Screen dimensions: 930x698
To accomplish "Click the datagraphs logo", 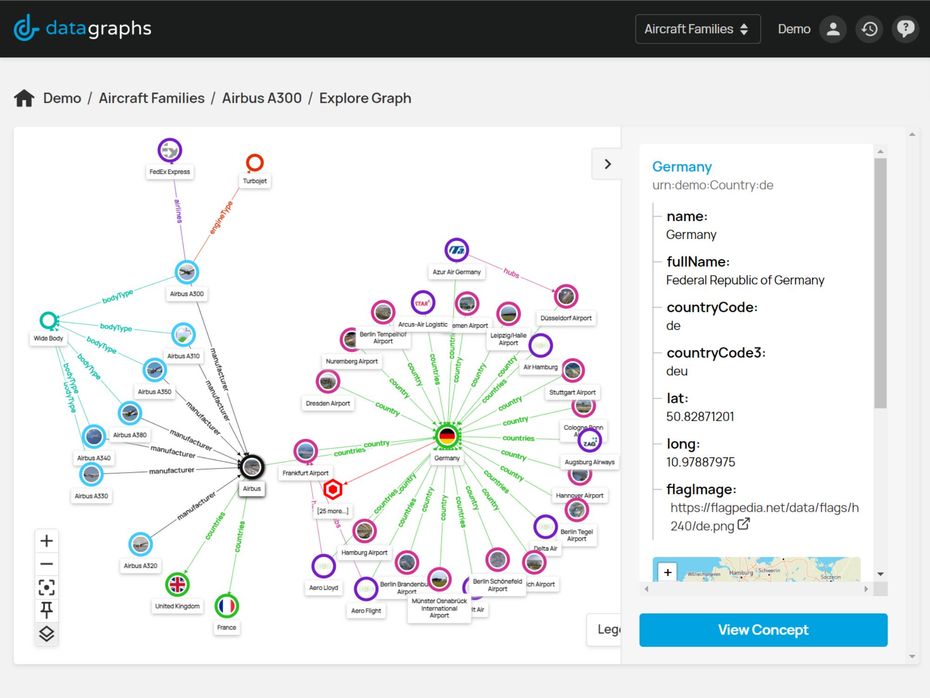I will click(x=82, y=29).
